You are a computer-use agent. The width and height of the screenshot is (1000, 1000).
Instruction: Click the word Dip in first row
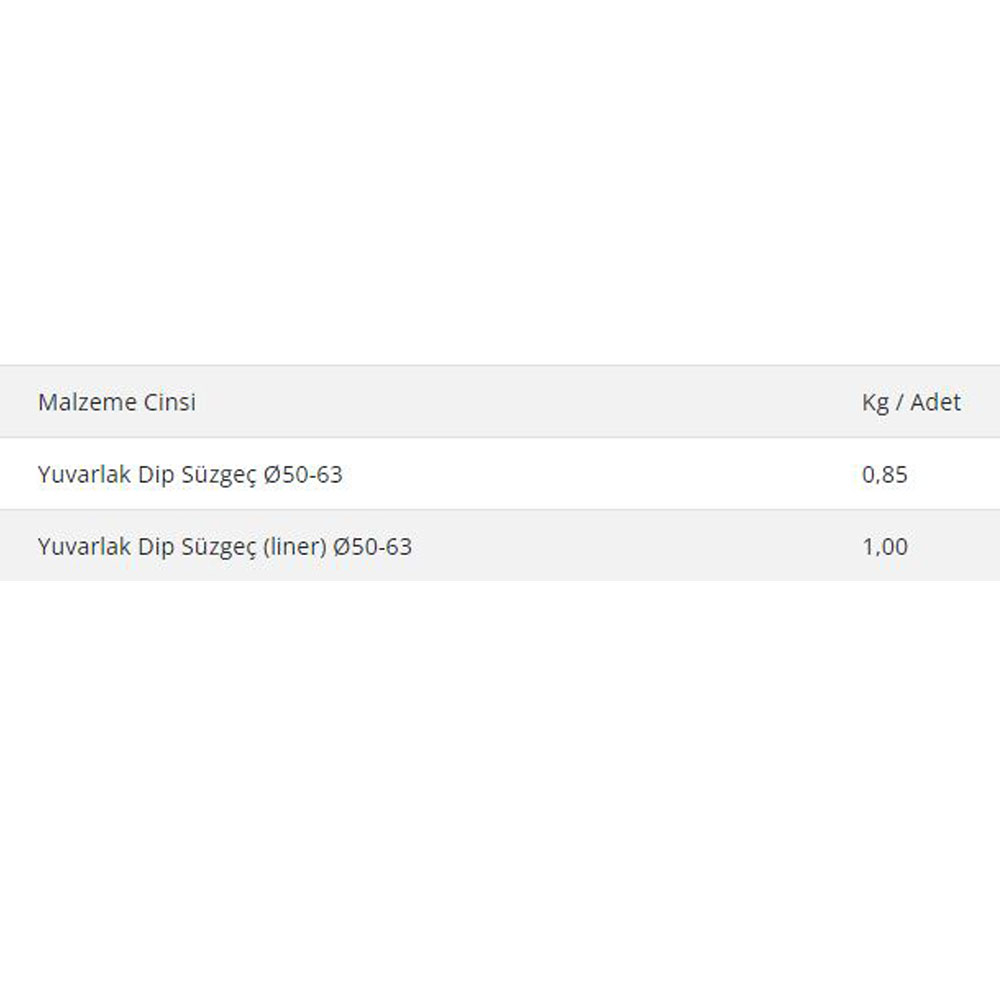coord(156,476)
